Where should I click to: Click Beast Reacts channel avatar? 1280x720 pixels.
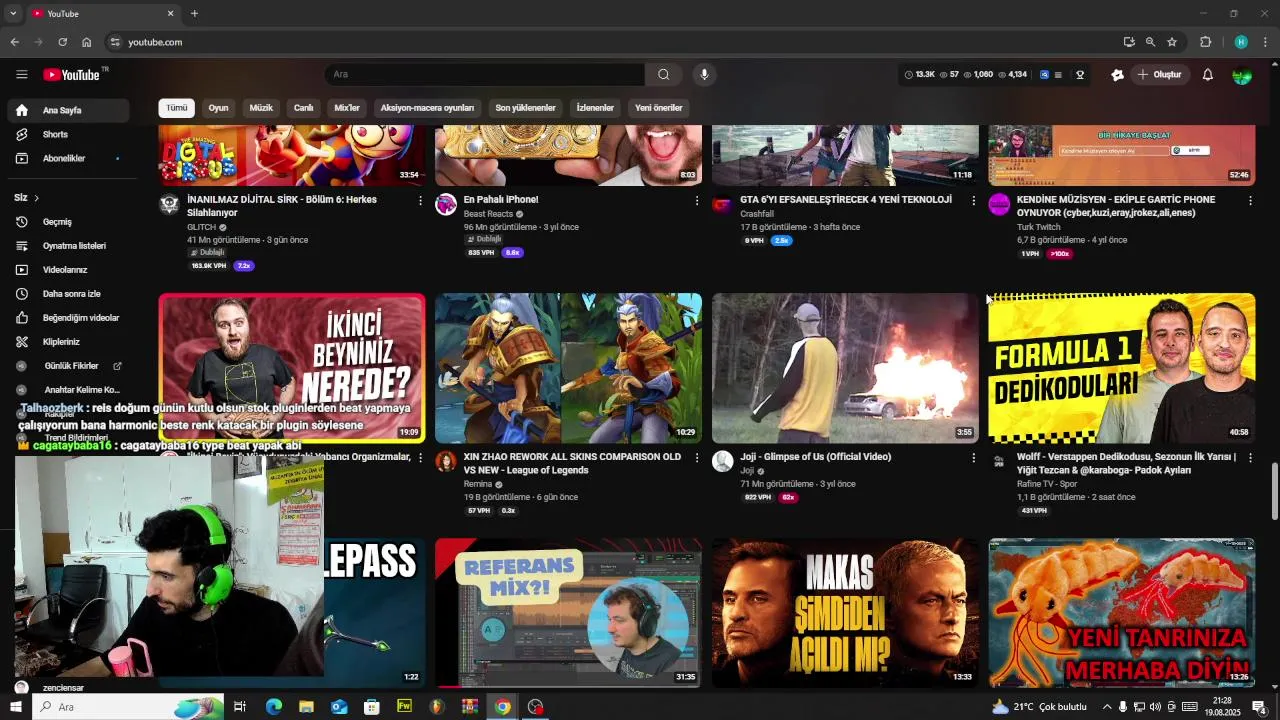coord(446,205)
